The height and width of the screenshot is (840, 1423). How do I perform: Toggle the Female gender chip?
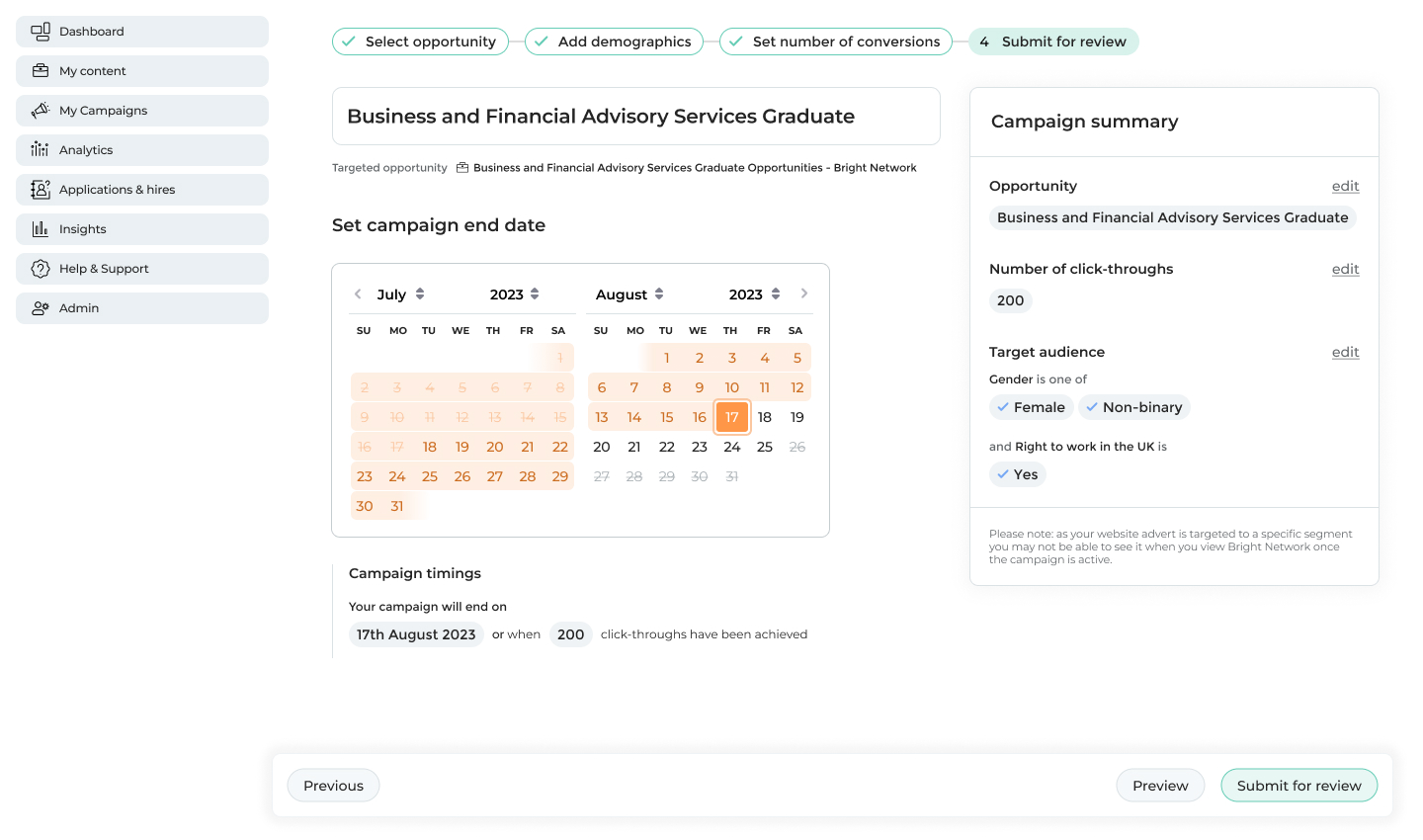[x=1031, y=407]
